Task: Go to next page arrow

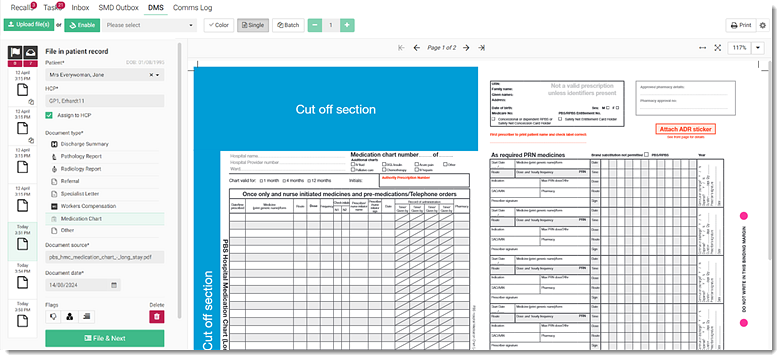Action: tap(466, 48)
